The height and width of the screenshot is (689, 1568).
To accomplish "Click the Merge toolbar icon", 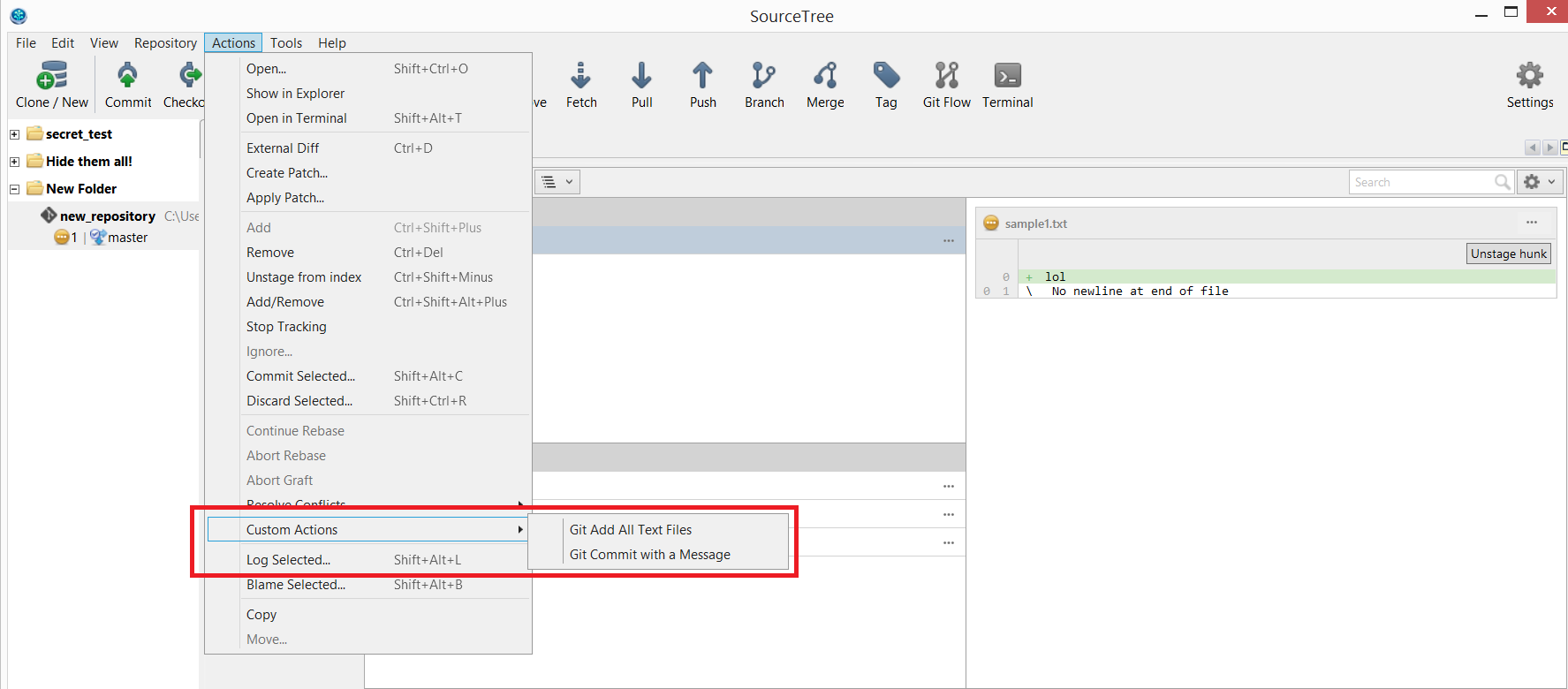I will [825, 76].
